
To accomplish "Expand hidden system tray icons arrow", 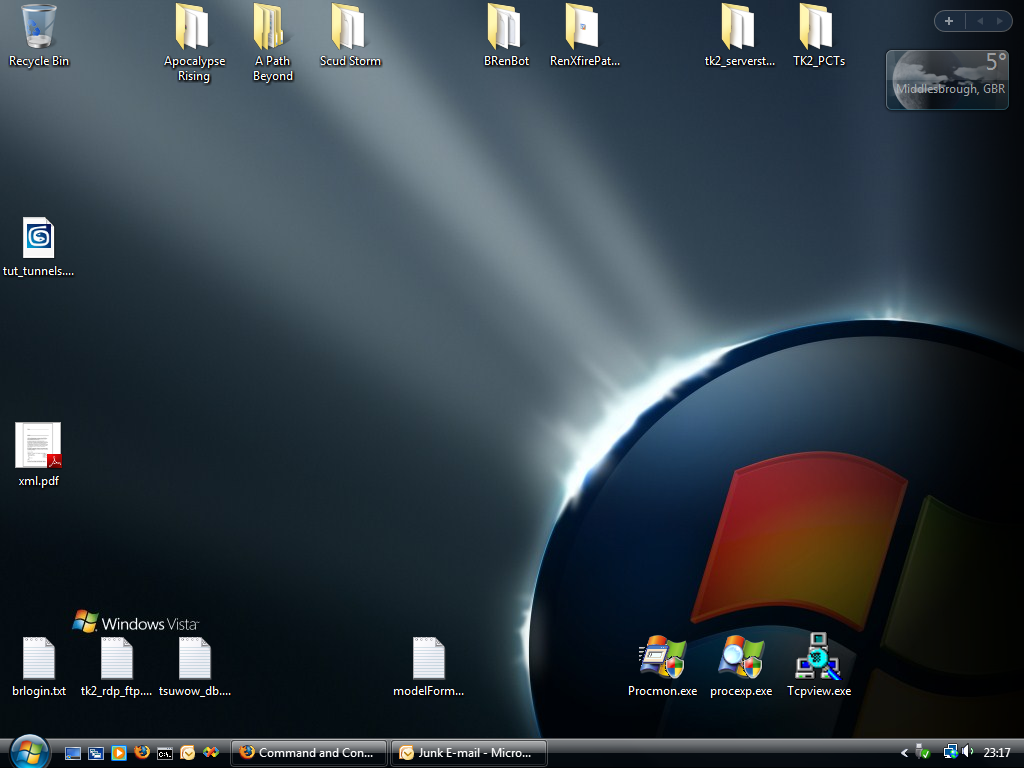I will tap(905, 753).
